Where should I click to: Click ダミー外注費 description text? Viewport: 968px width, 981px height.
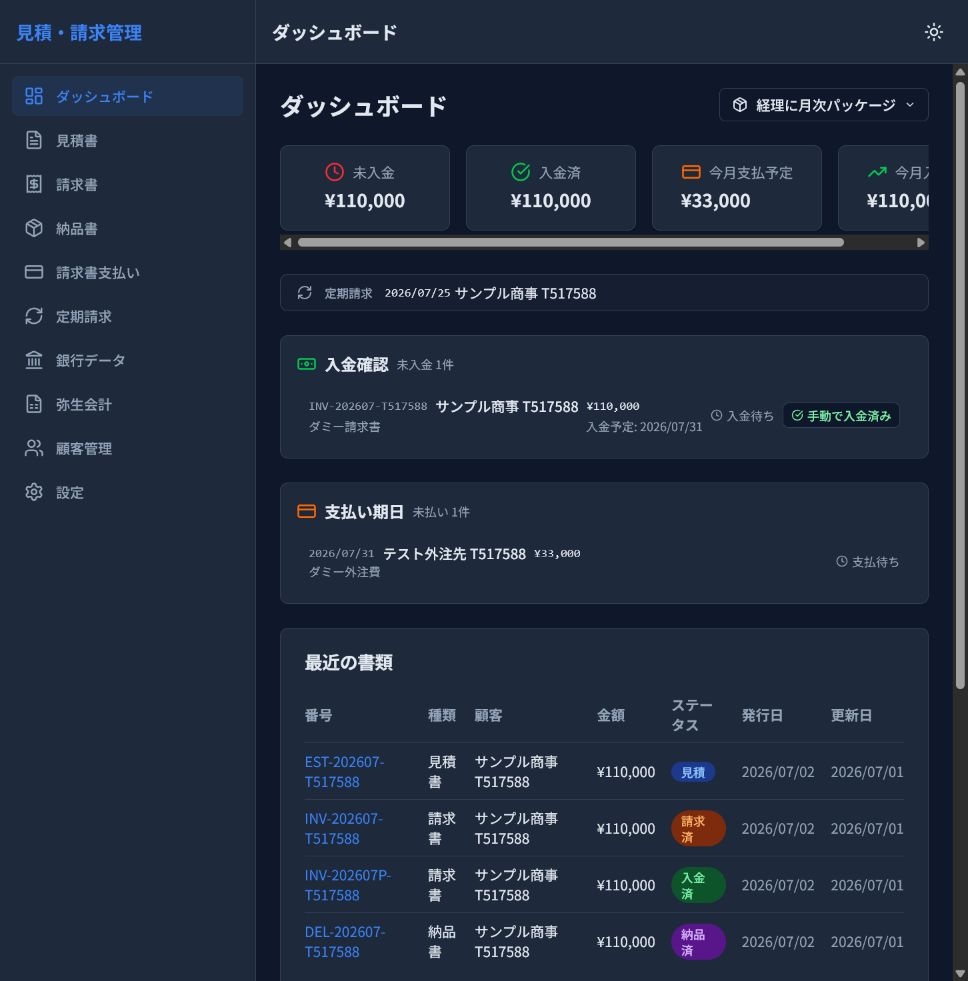(x=344, y=572)
